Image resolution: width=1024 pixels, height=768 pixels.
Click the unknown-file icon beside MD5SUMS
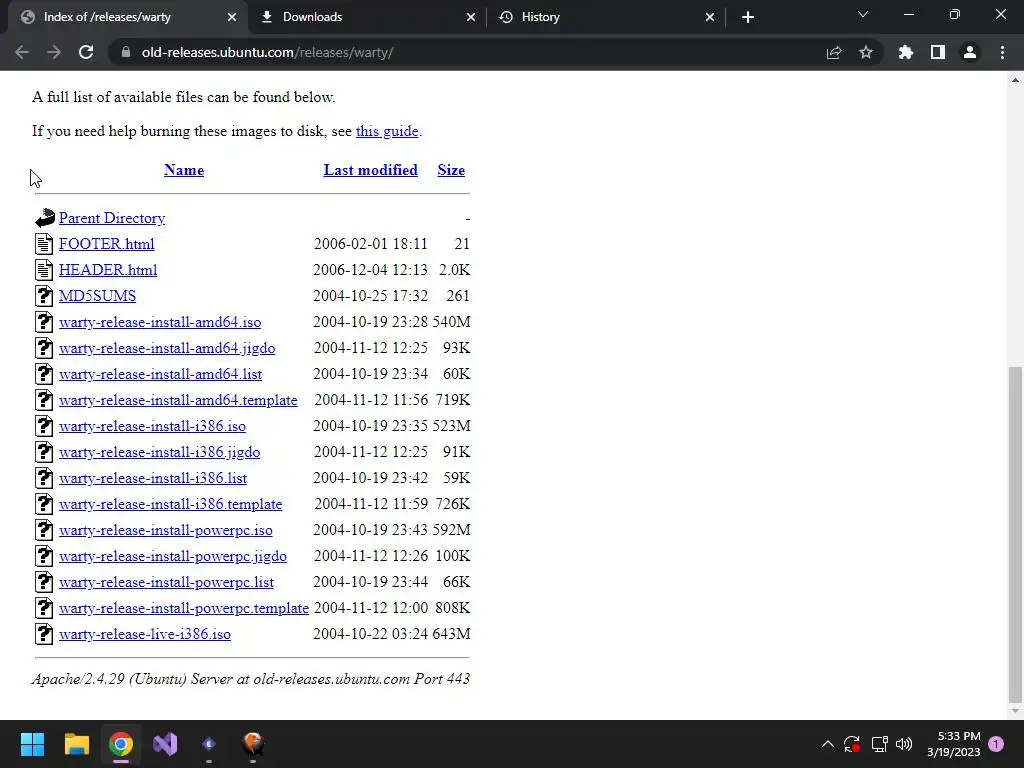pos(44,296)
